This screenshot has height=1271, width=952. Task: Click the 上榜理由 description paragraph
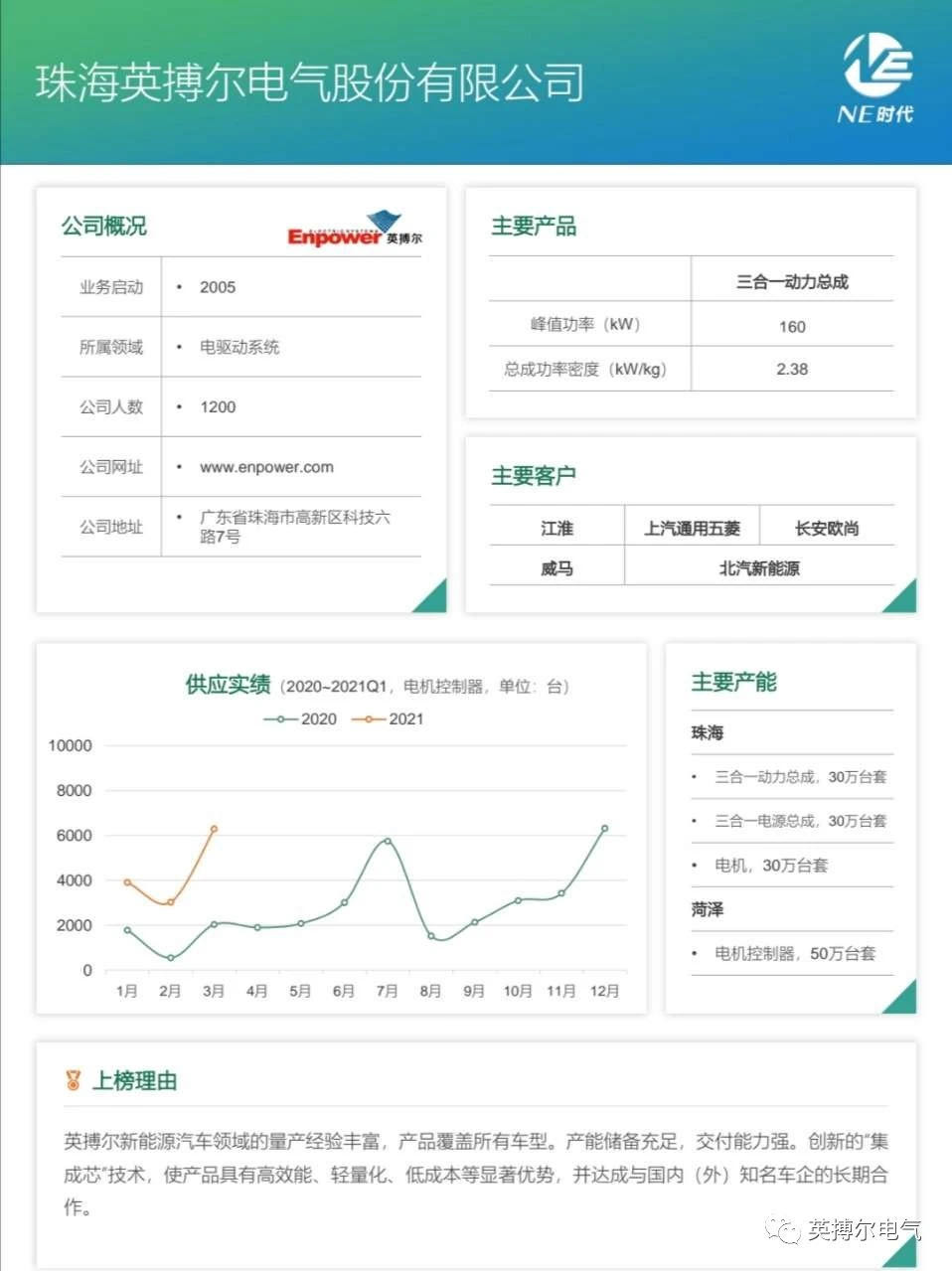point(476,1175)
